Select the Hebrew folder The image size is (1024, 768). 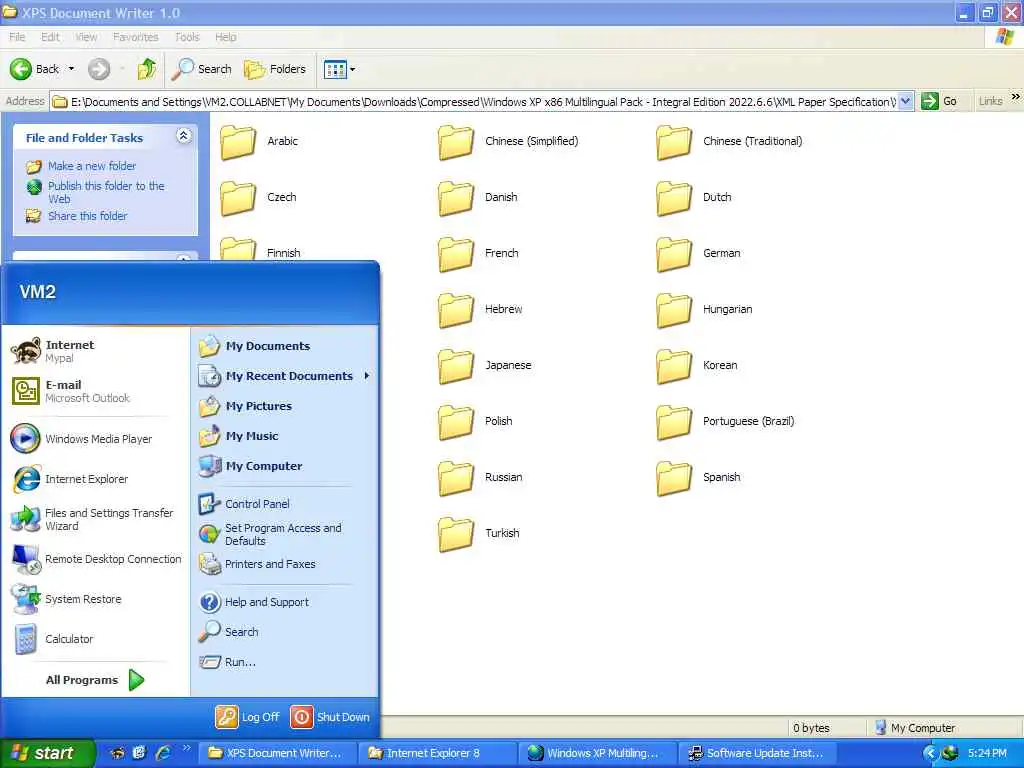[480, 310]
